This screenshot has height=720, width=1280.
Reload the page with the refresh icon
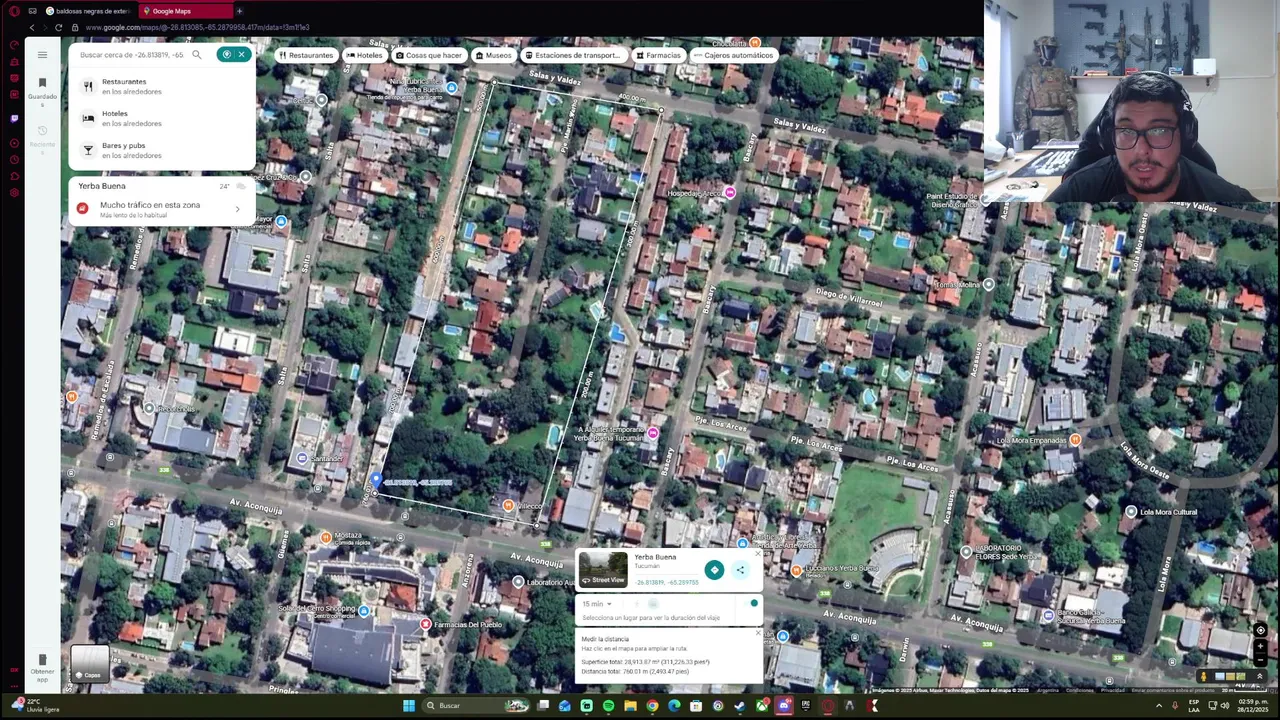[58, 27]
